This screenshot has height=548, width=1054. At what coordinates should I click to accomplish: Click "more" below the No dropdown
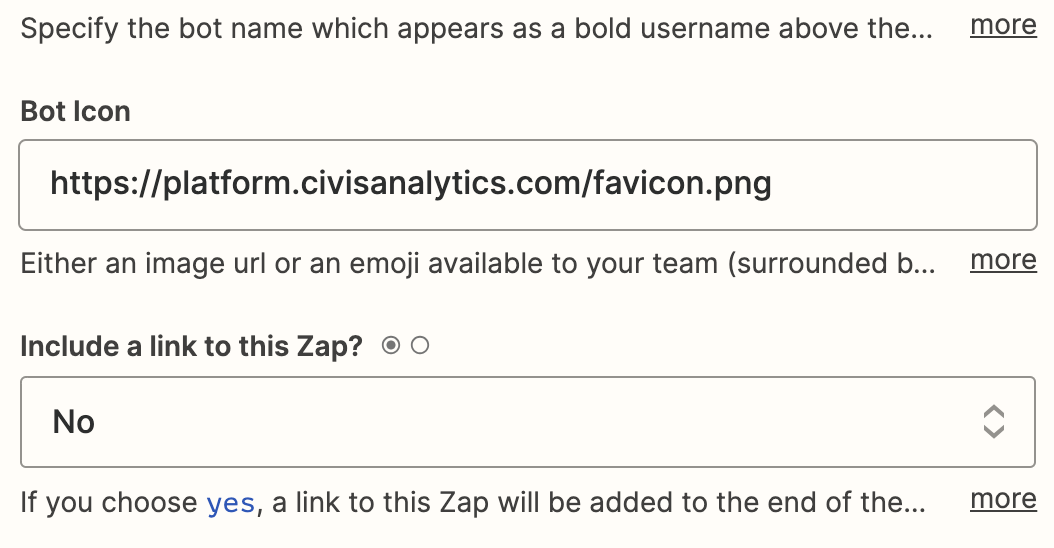[1003, 499]
